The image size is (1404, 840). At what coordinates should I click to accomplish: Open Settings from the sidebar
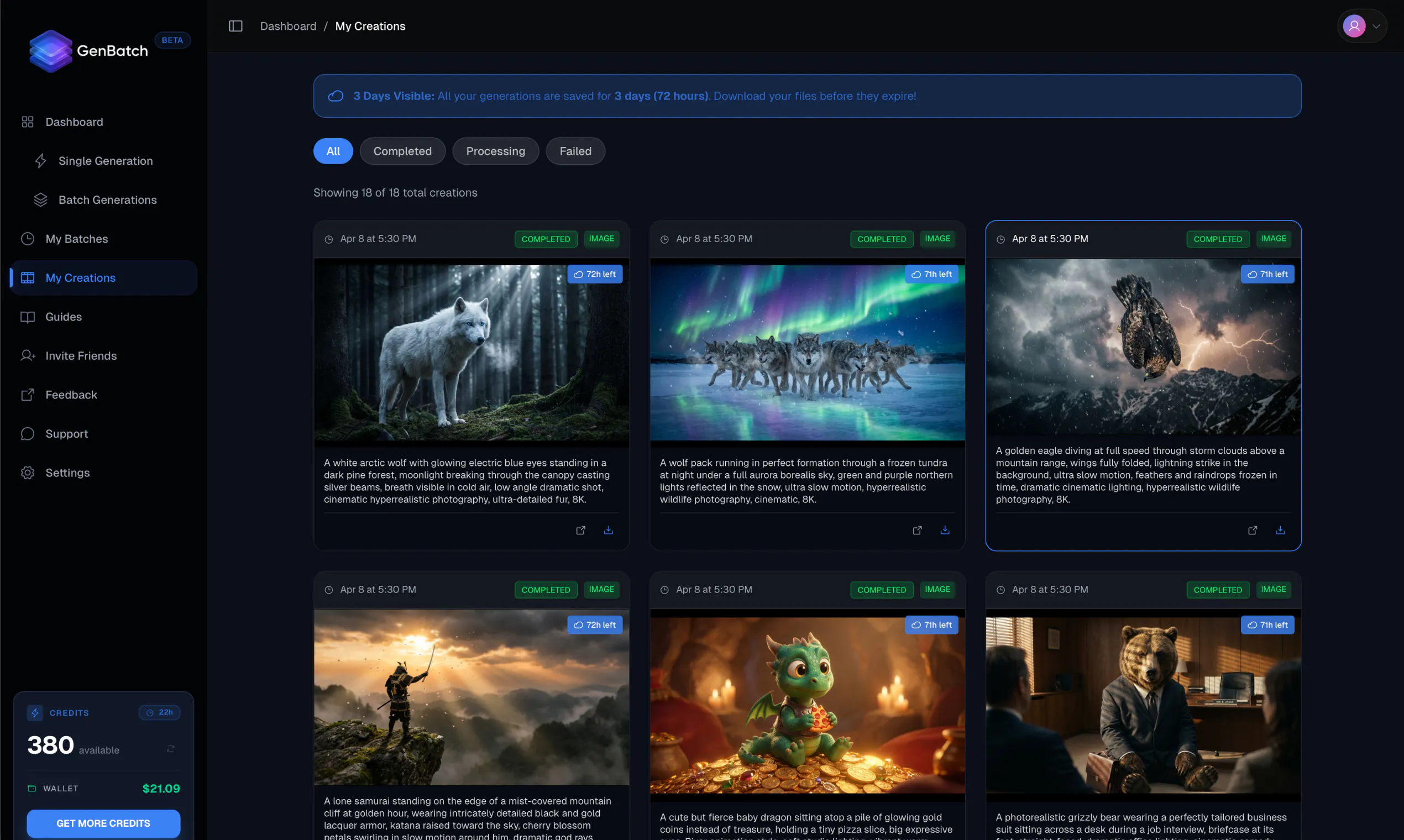click(103, 473)
